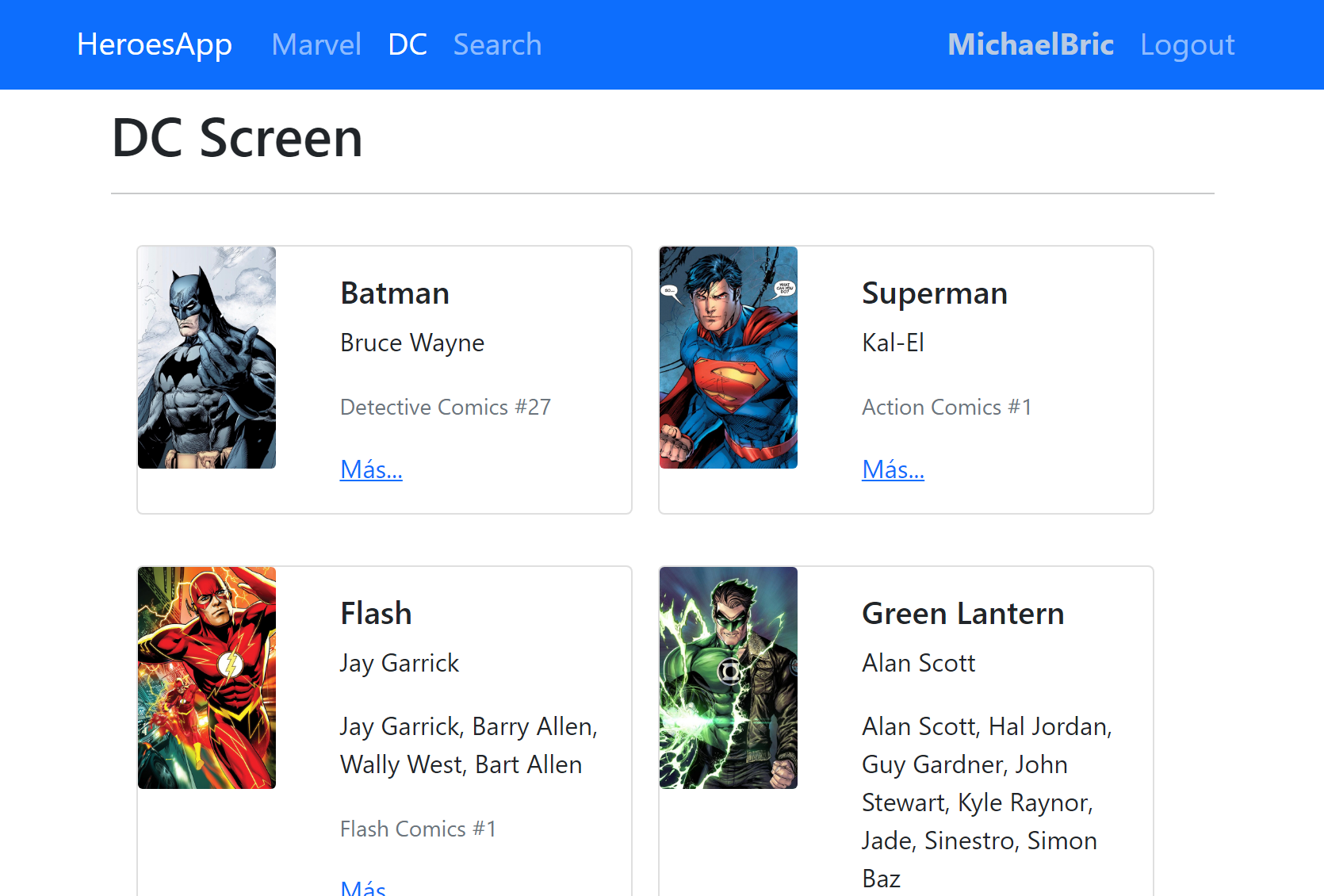Select the Superman card title

935,293
